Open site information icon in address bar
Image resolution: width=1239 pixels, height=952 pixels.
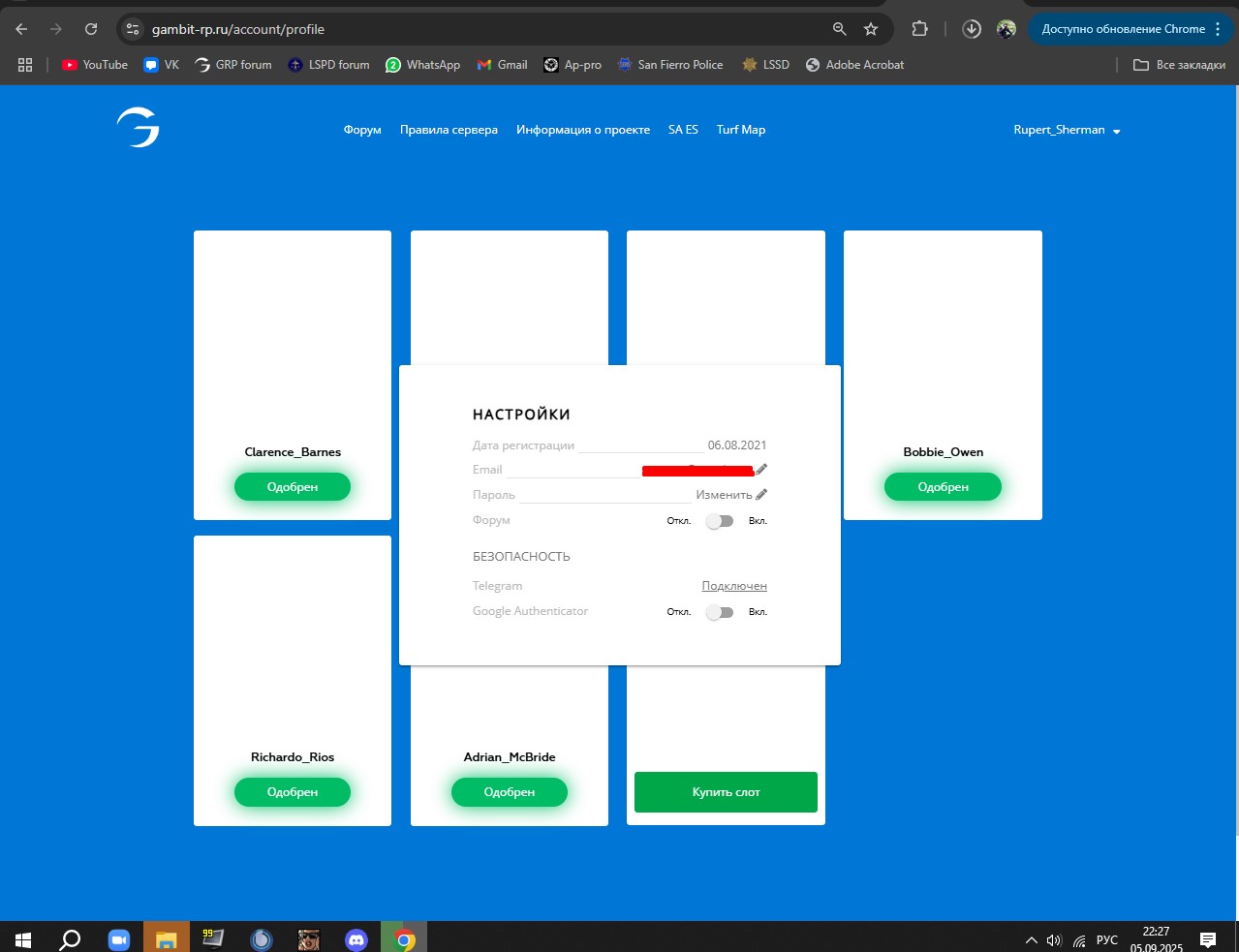click(x=134, y=29)
